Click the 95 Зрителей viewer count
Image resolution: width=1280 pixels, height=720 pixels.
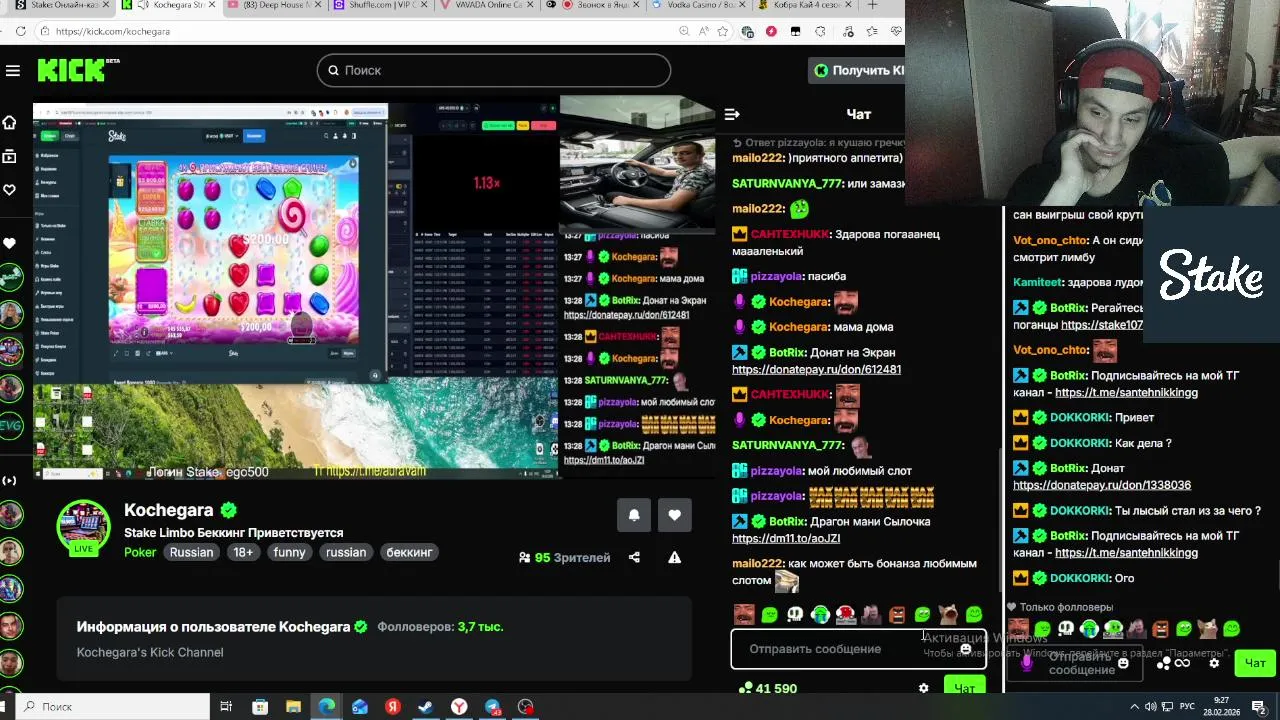[564, 557]
